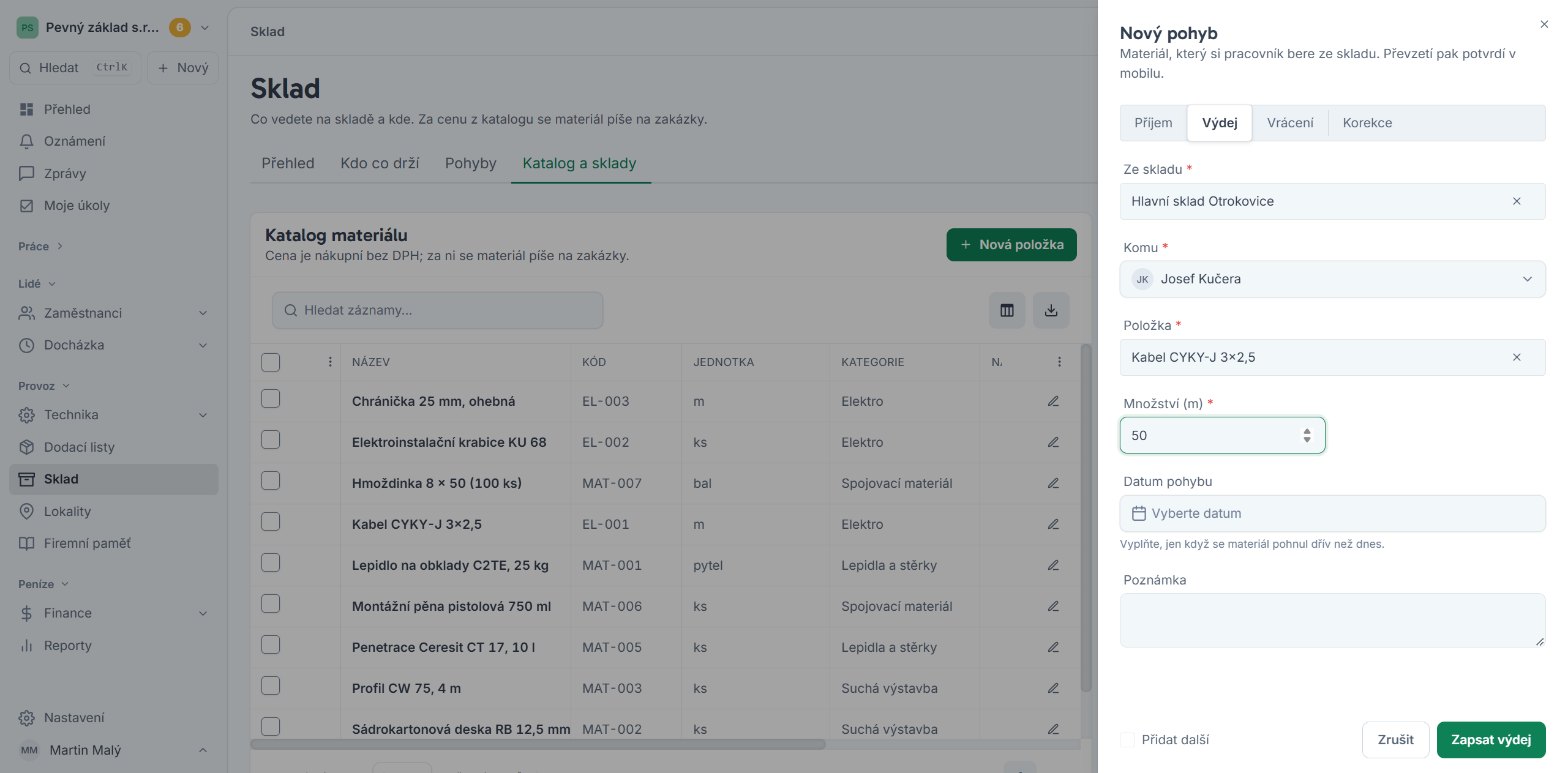Expand the Docházka sidebar group
This screenshot has width=1568, height=773.
click(113, 345)
